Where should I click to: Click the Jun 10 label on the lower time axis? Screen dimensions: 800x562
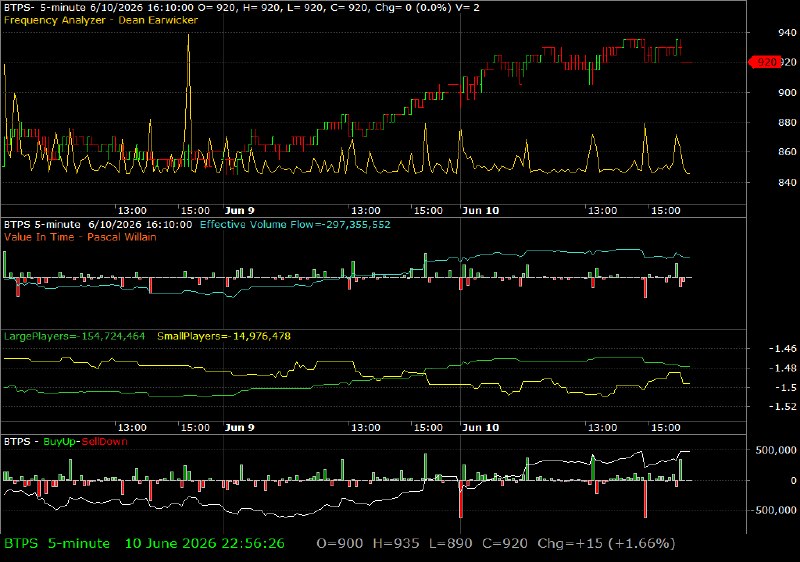click(x=480, y=427)
